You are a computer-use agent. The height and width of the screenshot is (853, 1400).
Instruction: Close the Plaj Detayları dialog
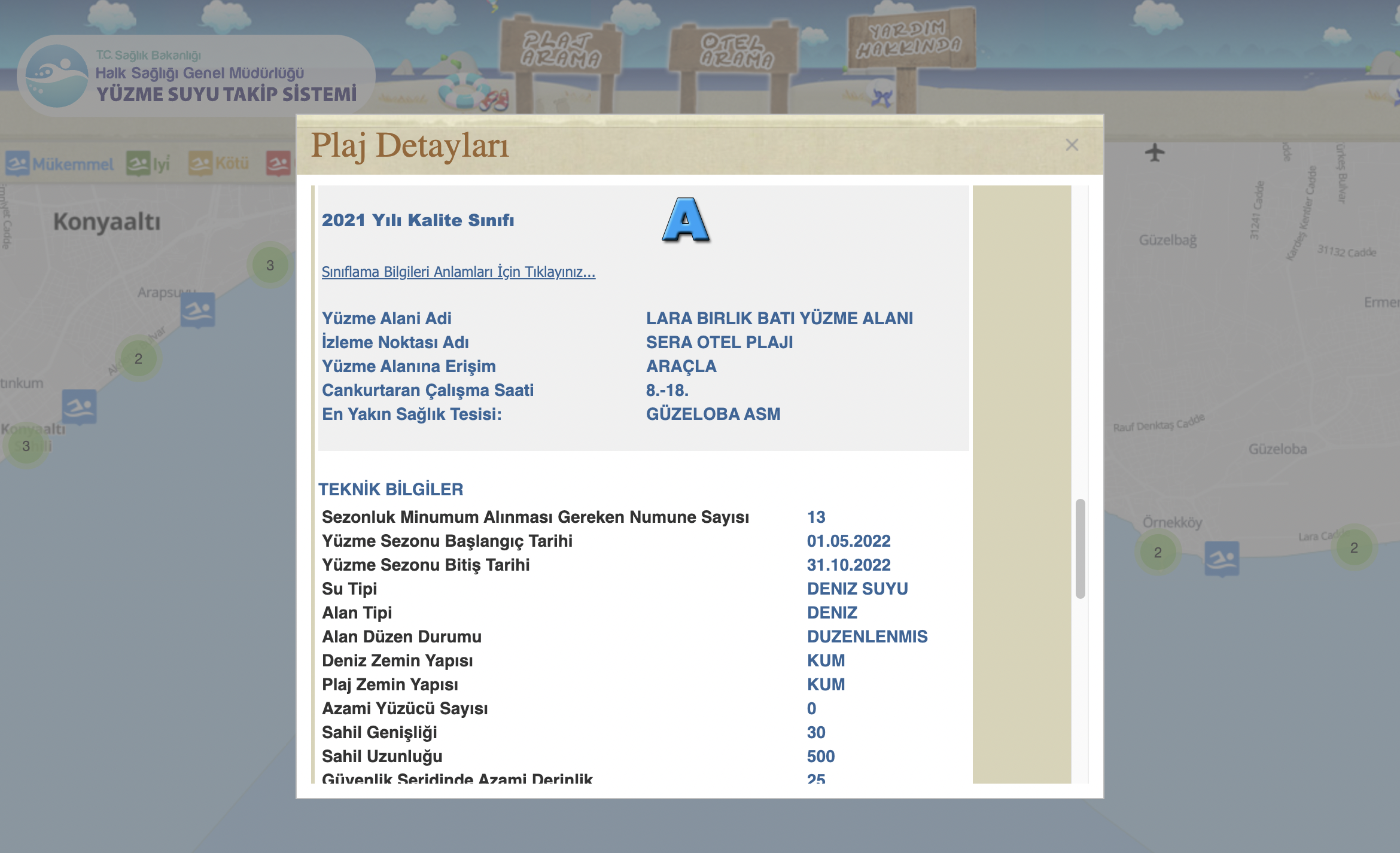pos(1072,145)
